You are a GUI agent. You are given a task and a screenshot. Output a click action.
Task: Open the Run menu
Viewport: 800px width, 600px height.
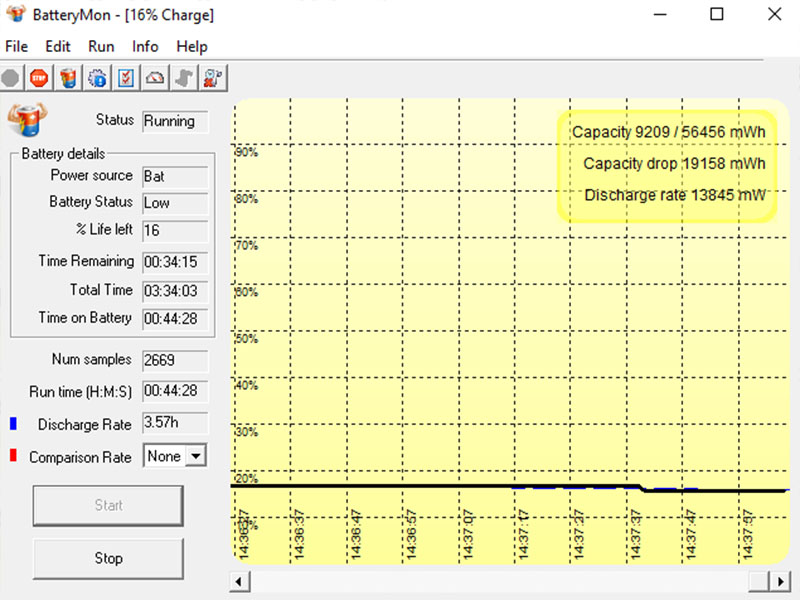coord(101,46)
